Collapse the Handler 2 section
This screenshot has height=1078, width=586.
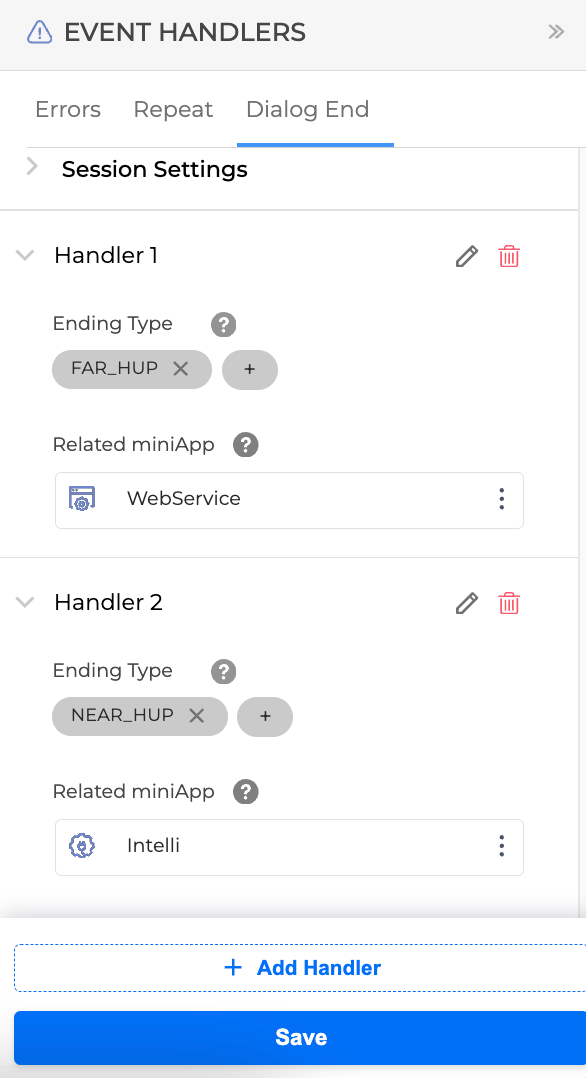25,603
